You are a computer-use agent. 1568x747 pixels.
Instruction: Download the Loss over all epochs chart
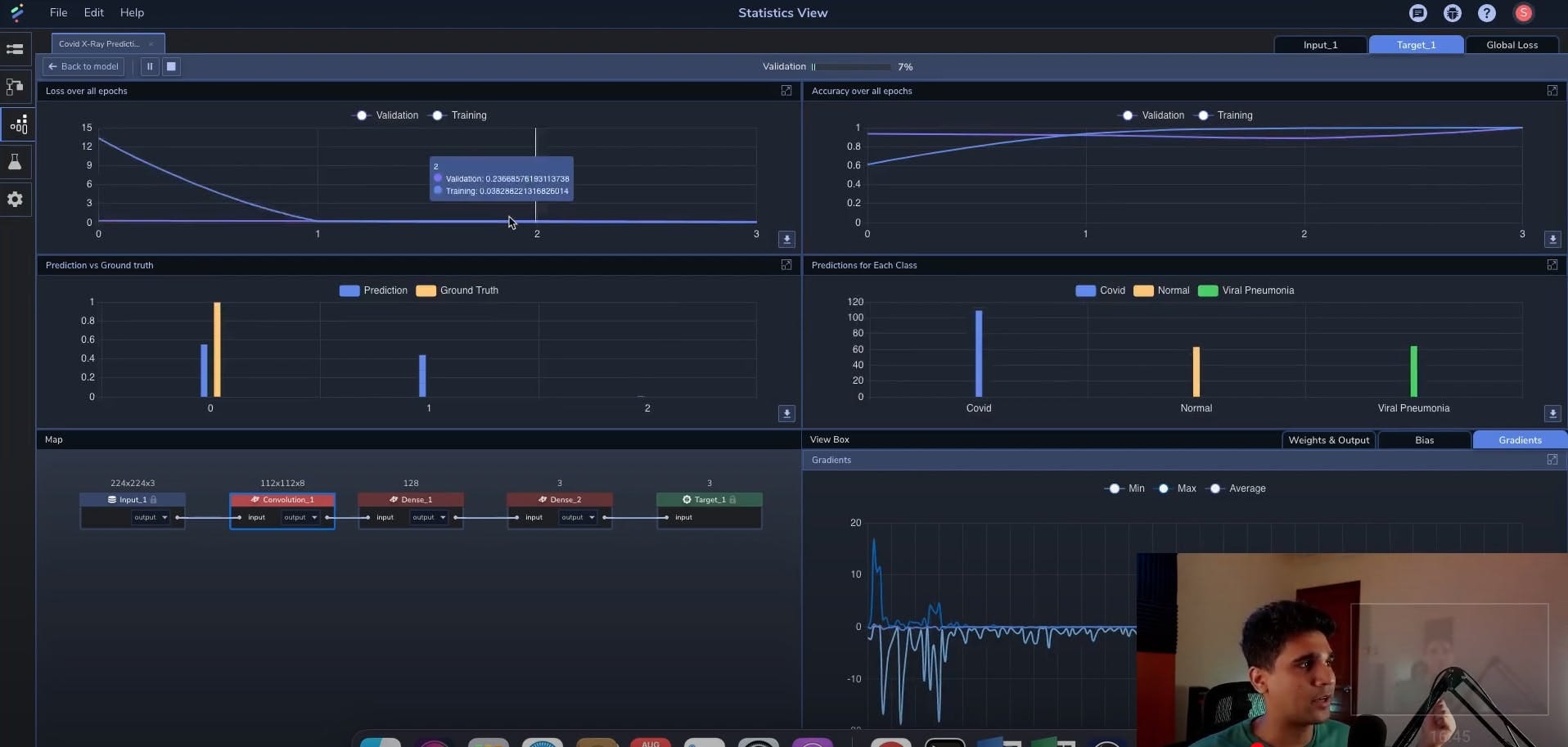point(786,239)
